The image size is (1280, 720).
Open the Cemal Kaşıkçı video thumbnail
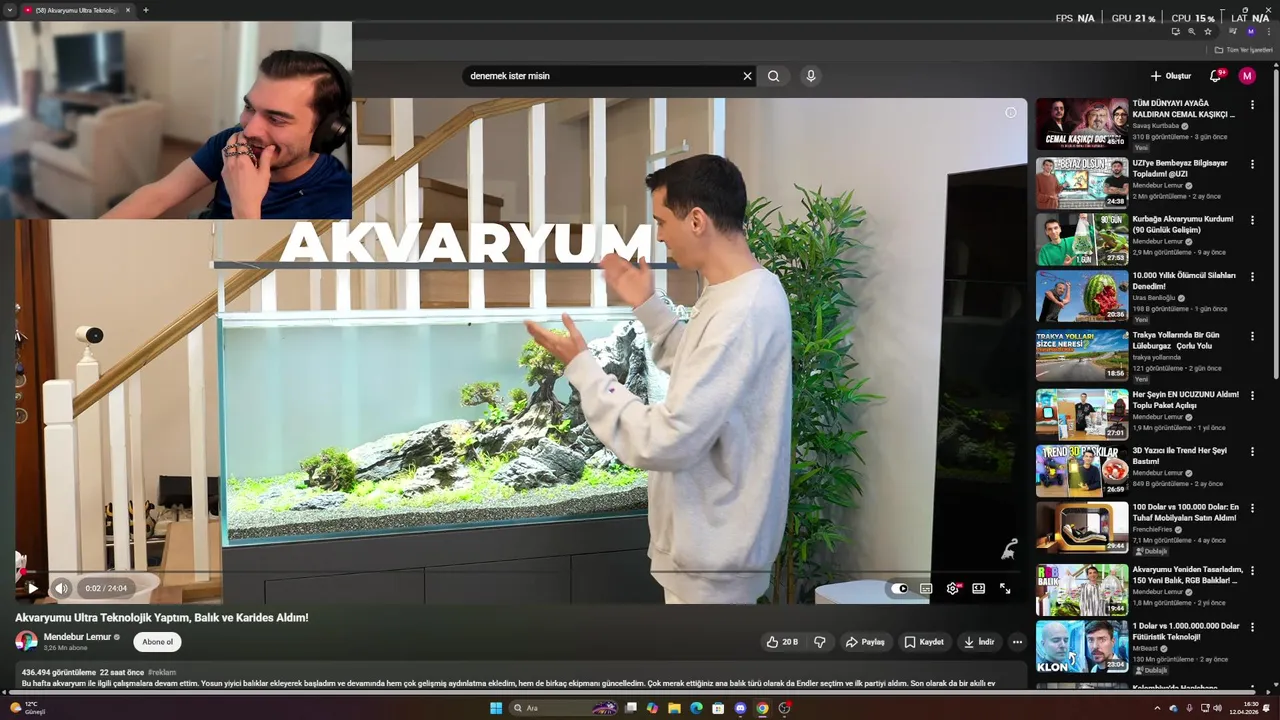click(1082, 123)
